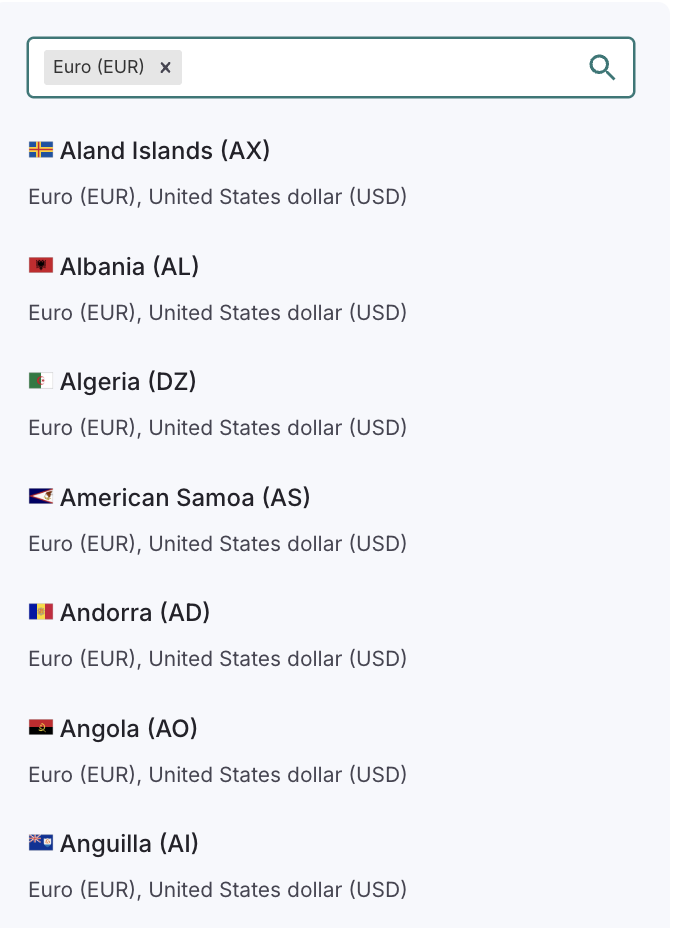Click the Anguilla flag icon
This screenshot has width=684, height=928.
coord(39,843)
